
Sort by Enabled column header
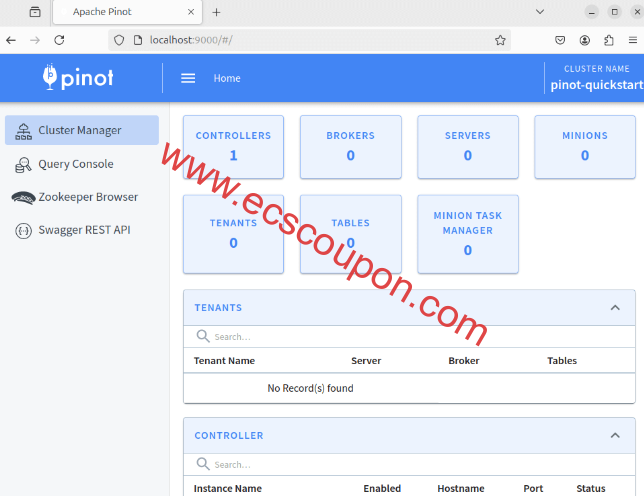(382, 488)
